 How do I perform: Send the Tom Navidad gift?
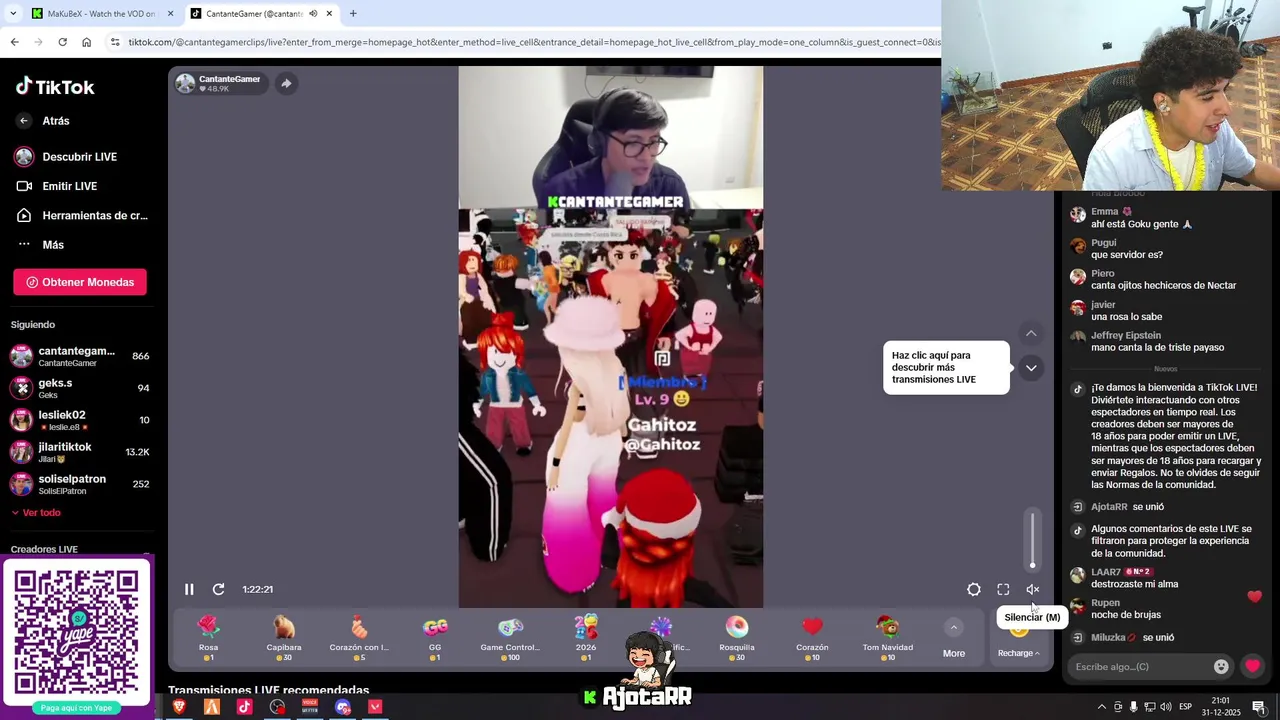(888, 637)
